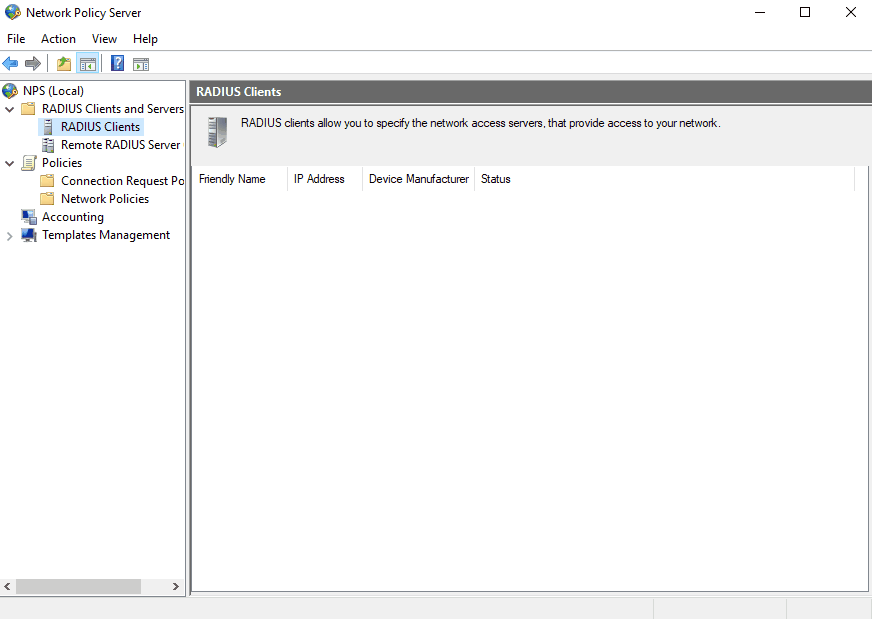Image resolution: width=872 pixels, height=619 pixels.
Task: Minimize the Network Policy Server window
Action: point(760,12)
